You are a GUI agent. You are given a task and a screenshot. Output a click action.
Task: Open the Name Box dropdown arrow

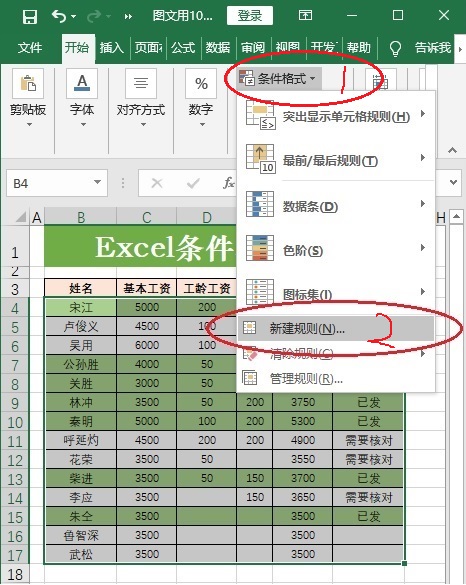[x=97, y=182]
